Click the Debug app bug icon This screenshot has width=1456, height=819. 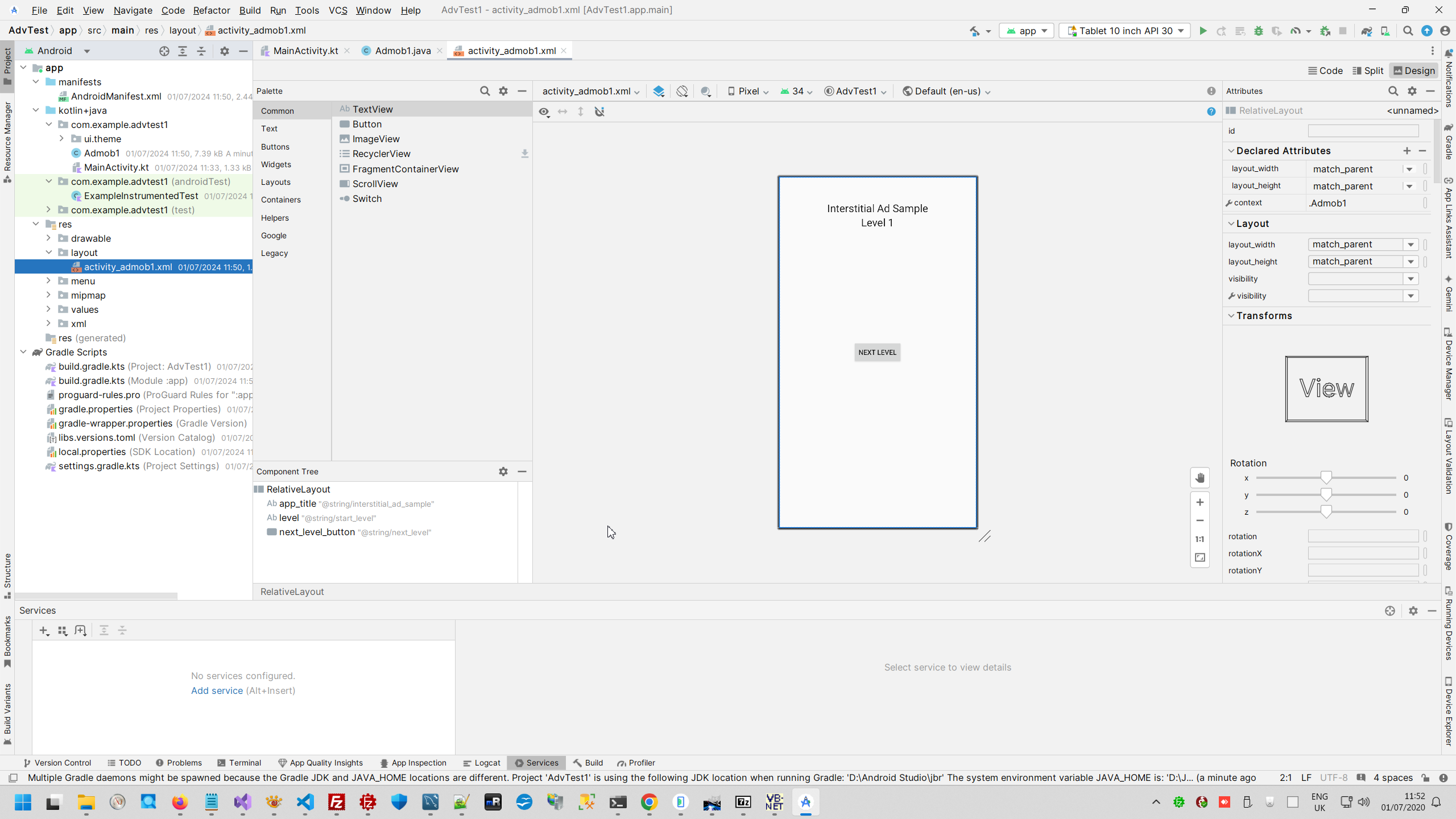(1259, 31)
